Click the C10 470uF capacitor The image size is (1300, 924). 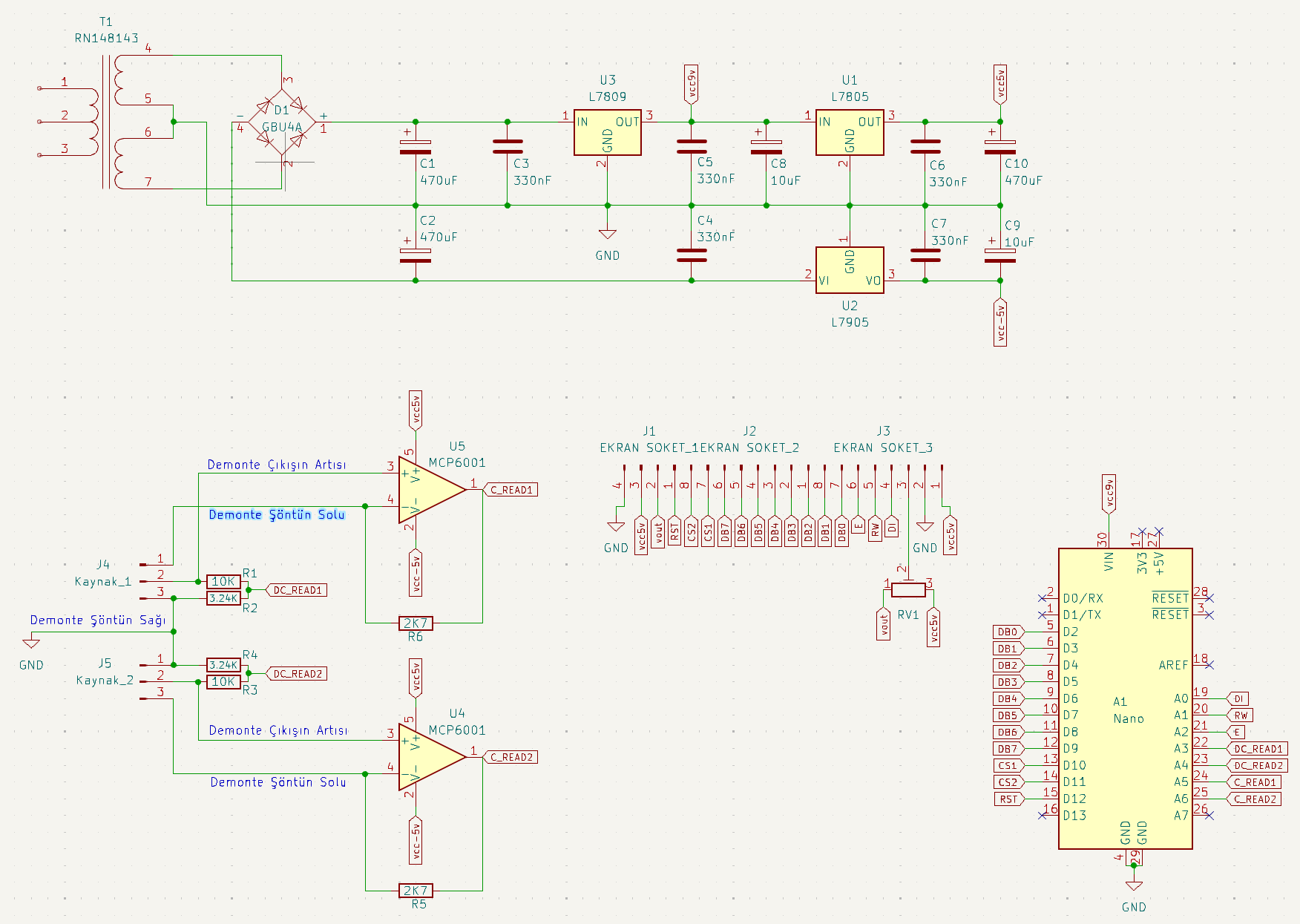coord(1000,146)
